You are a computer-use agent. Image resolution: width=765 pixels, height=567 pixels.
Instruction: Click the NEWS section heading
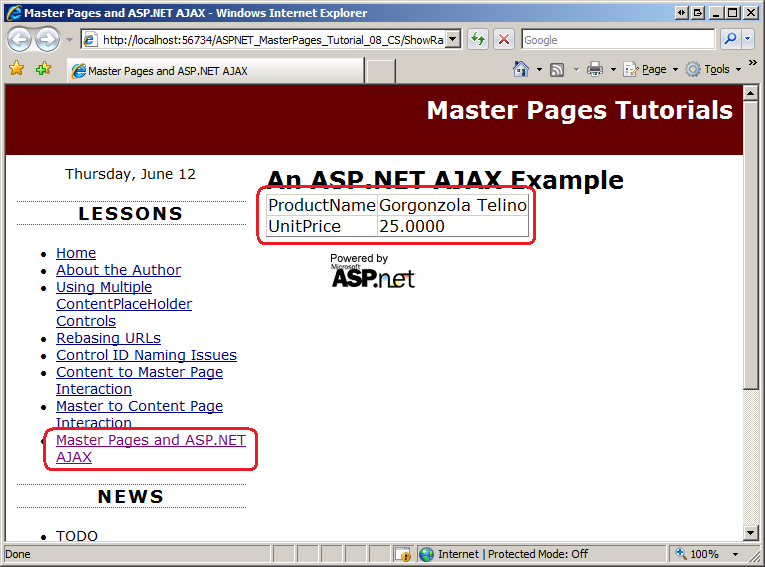coord(131,497)
